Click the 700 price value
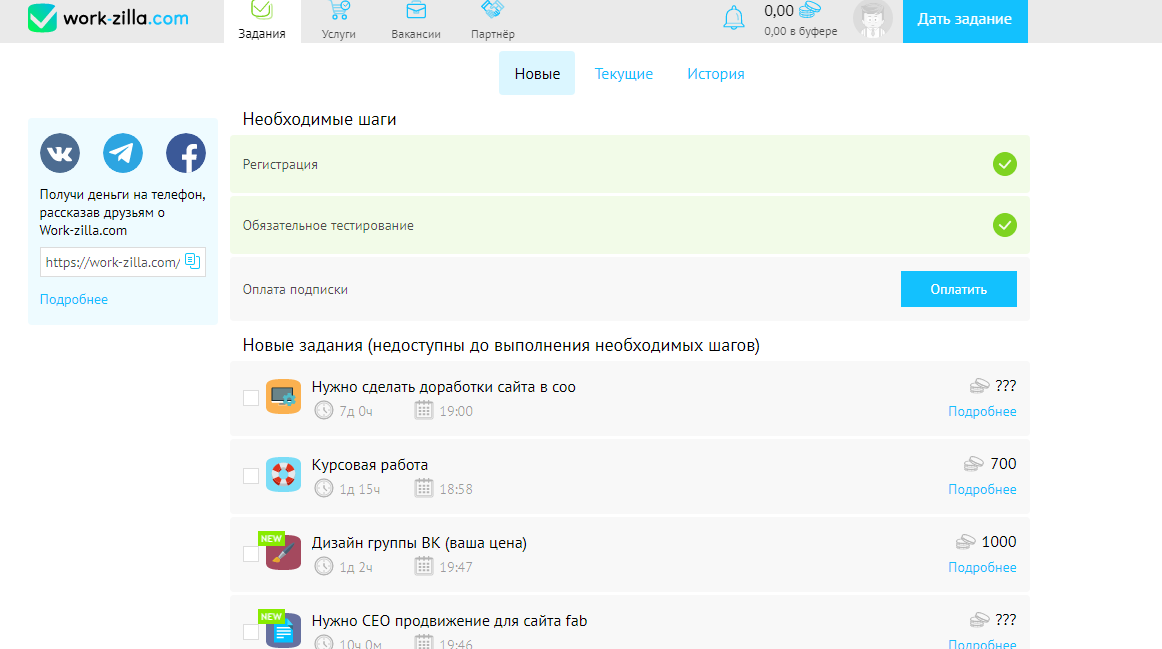This screenshot has height=649, width=1162. [x=1003, y=464]
